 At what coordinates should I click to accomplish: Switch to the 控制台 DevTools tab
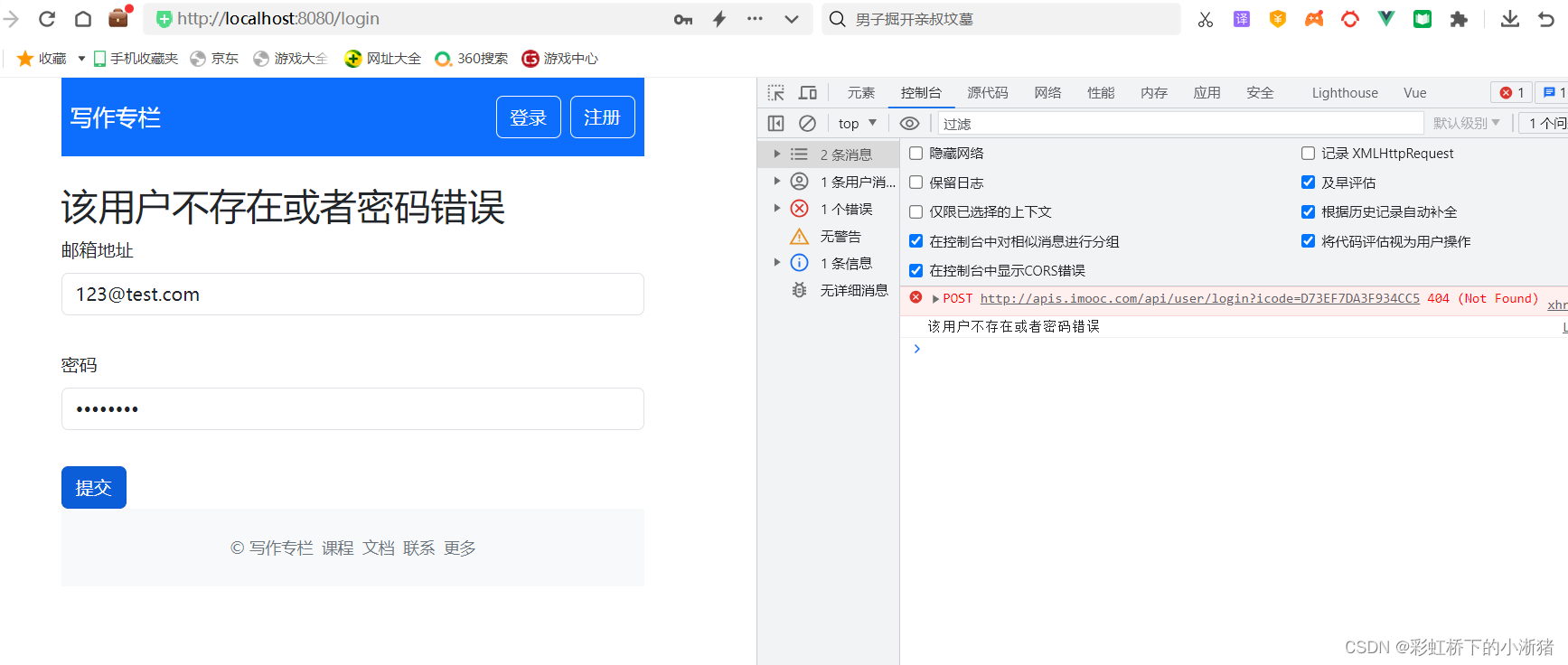(921, 93)
